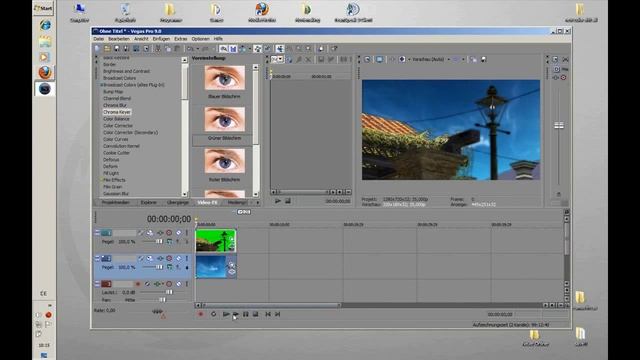
Task: Open the Optionen menu
Action: 200,39
